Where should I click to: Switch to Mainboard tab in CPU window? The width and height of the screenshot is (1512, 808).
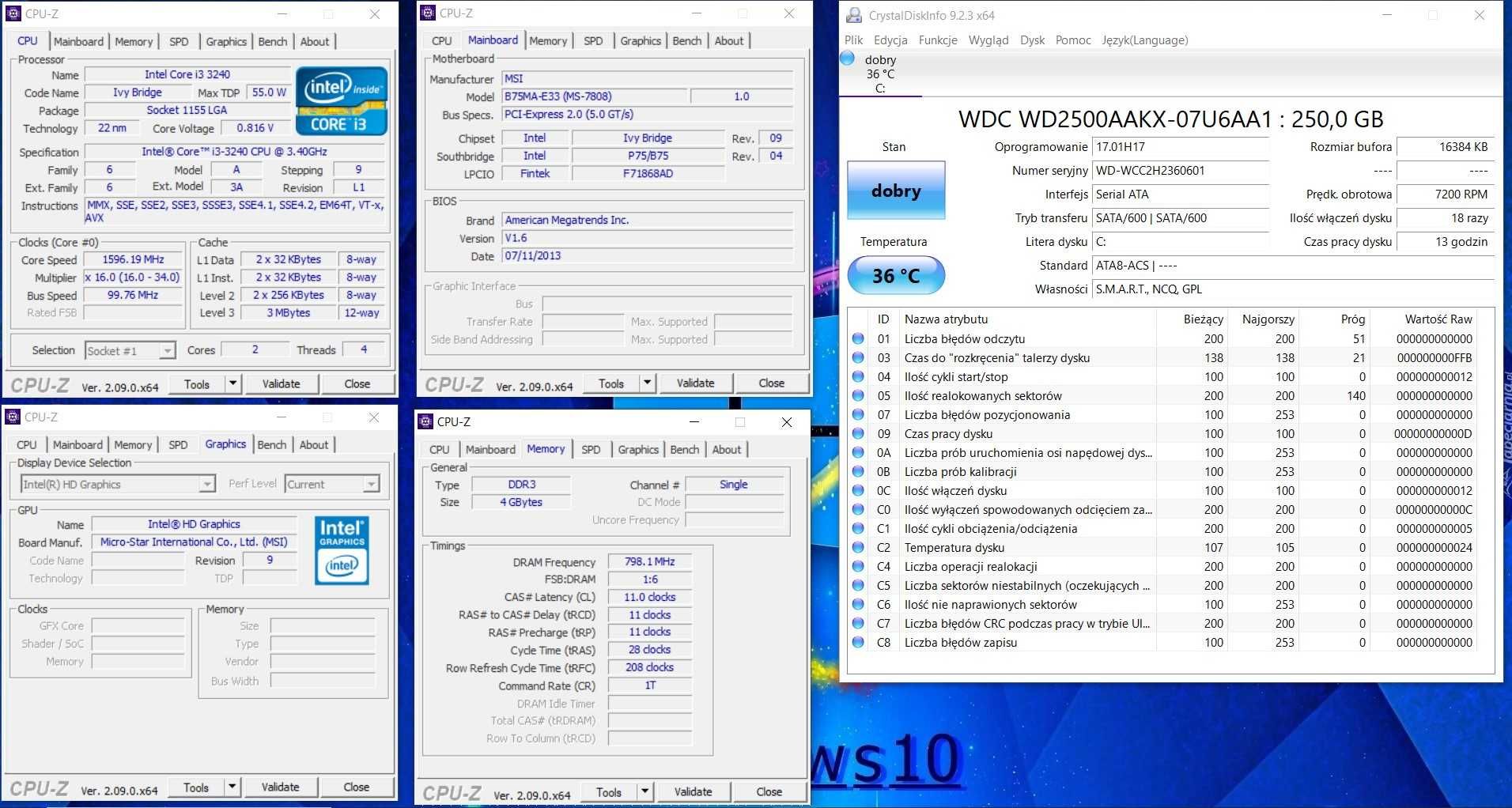coord(78,41)
